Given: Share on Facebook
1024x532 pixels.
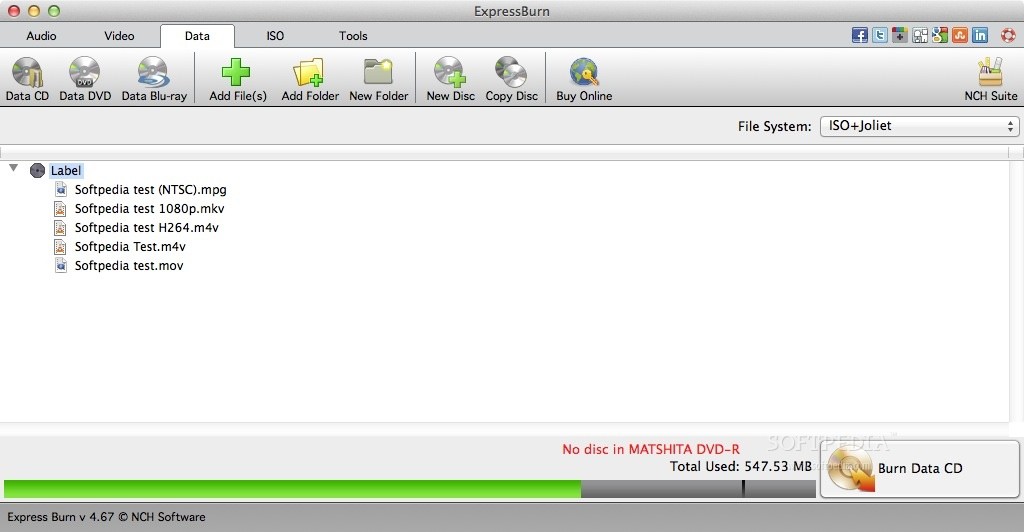Looking at the screenshot, I should pos(859,35).
